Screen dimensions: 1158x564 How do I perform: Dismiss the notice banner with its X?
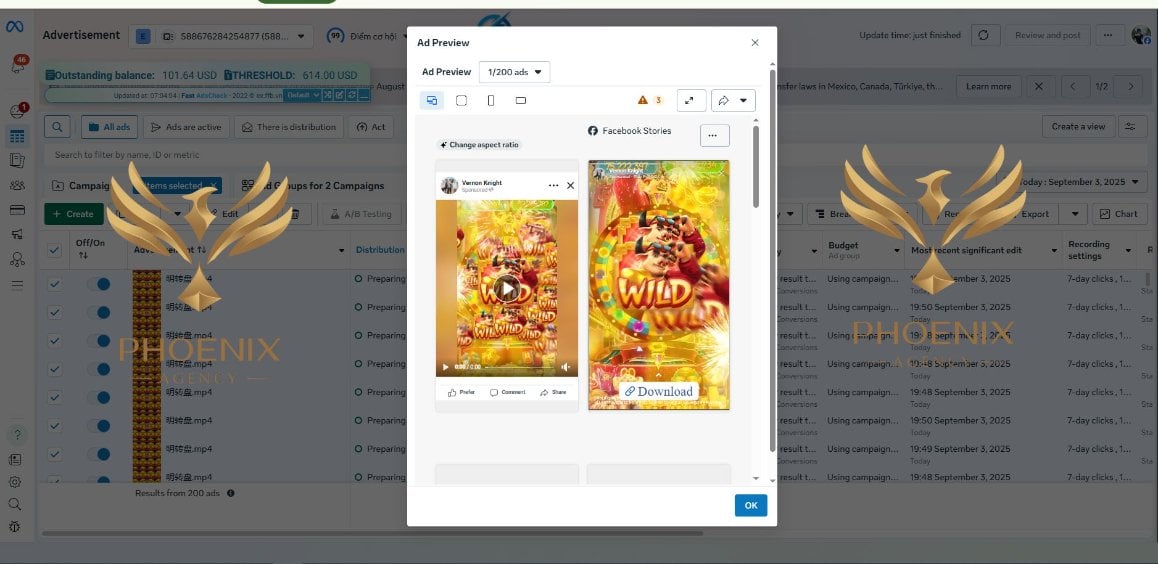coord(1039,86)
